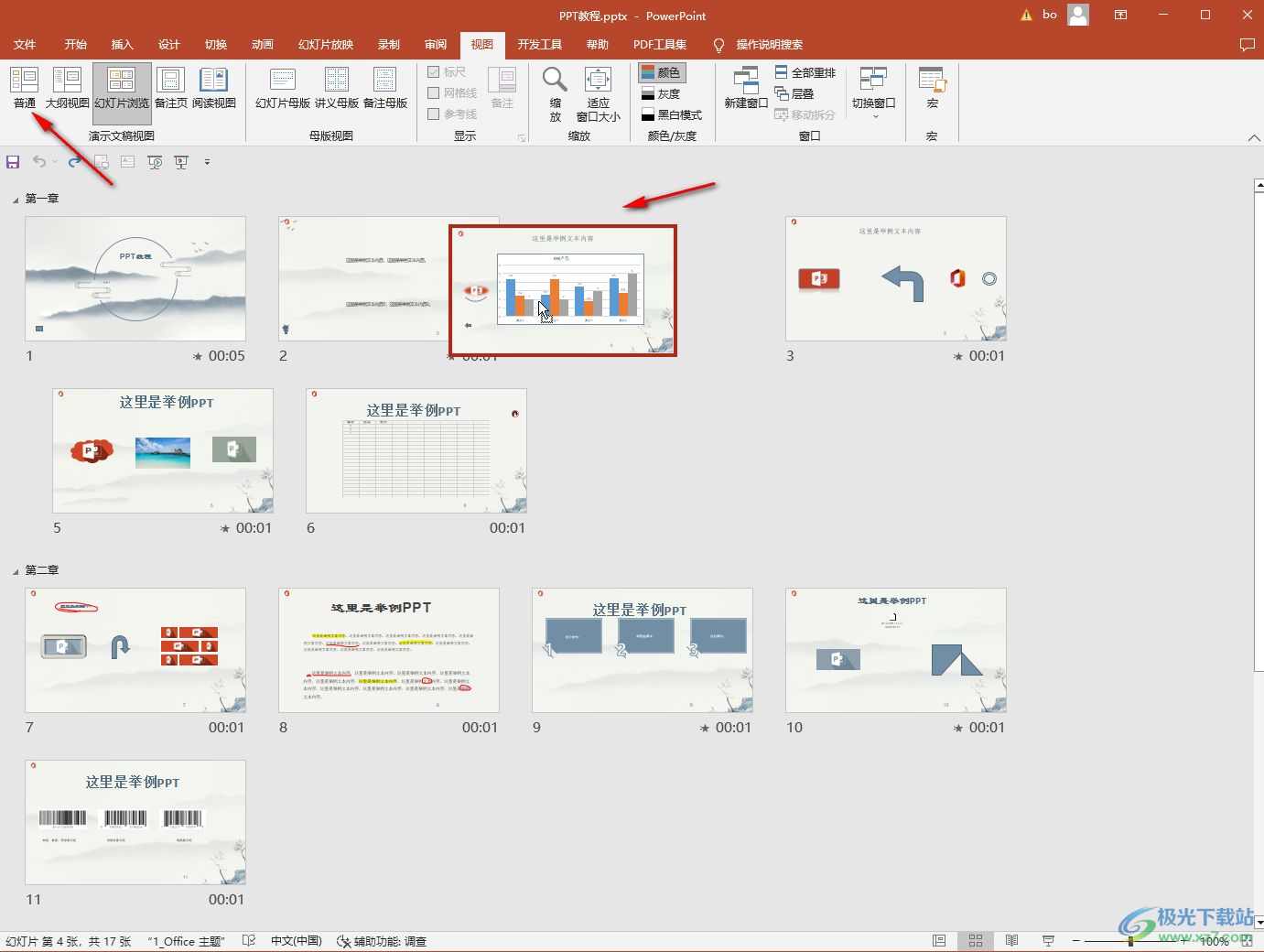This screenshot has width=1264, height=952.
Task: Switch to Reading view (阅读视图) in ribbon
Action: point(214,88)
